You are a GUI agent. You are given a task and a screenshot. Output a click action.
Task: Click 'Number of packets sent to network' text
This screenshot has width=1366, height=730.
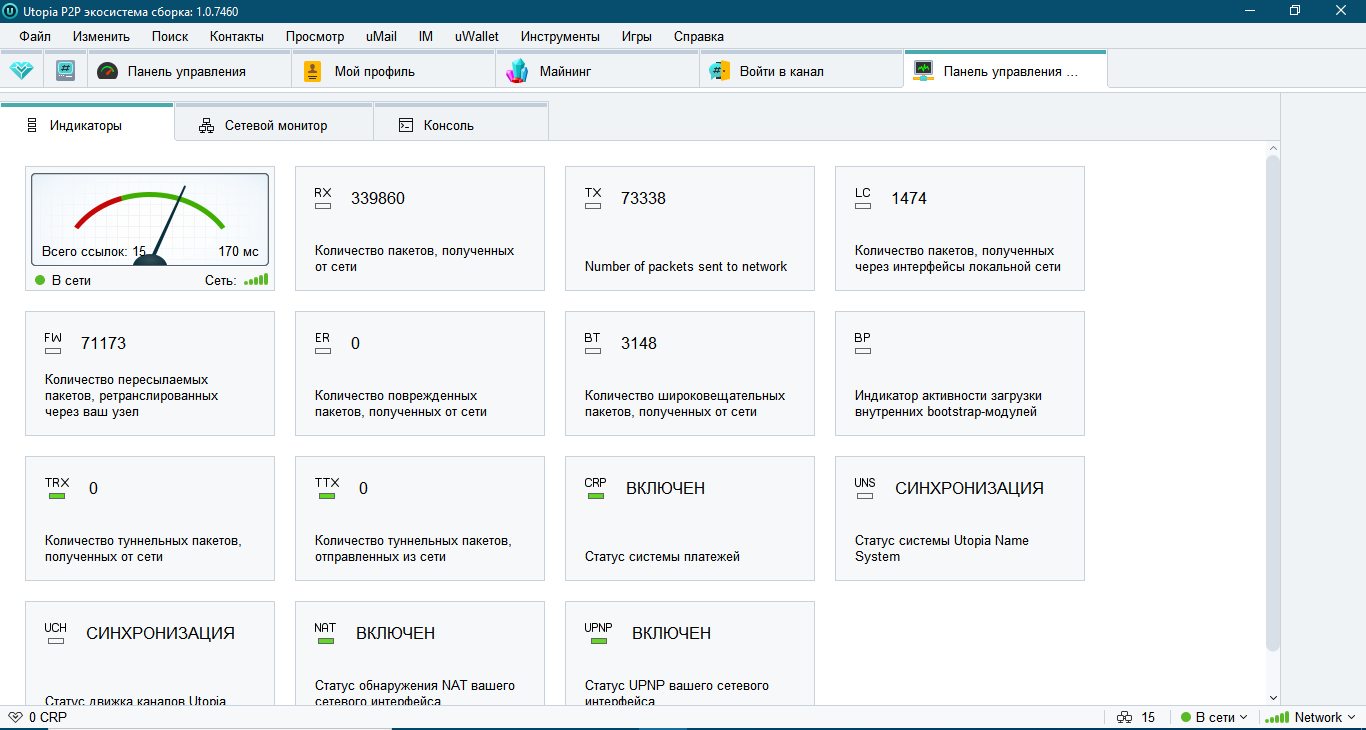686,267
